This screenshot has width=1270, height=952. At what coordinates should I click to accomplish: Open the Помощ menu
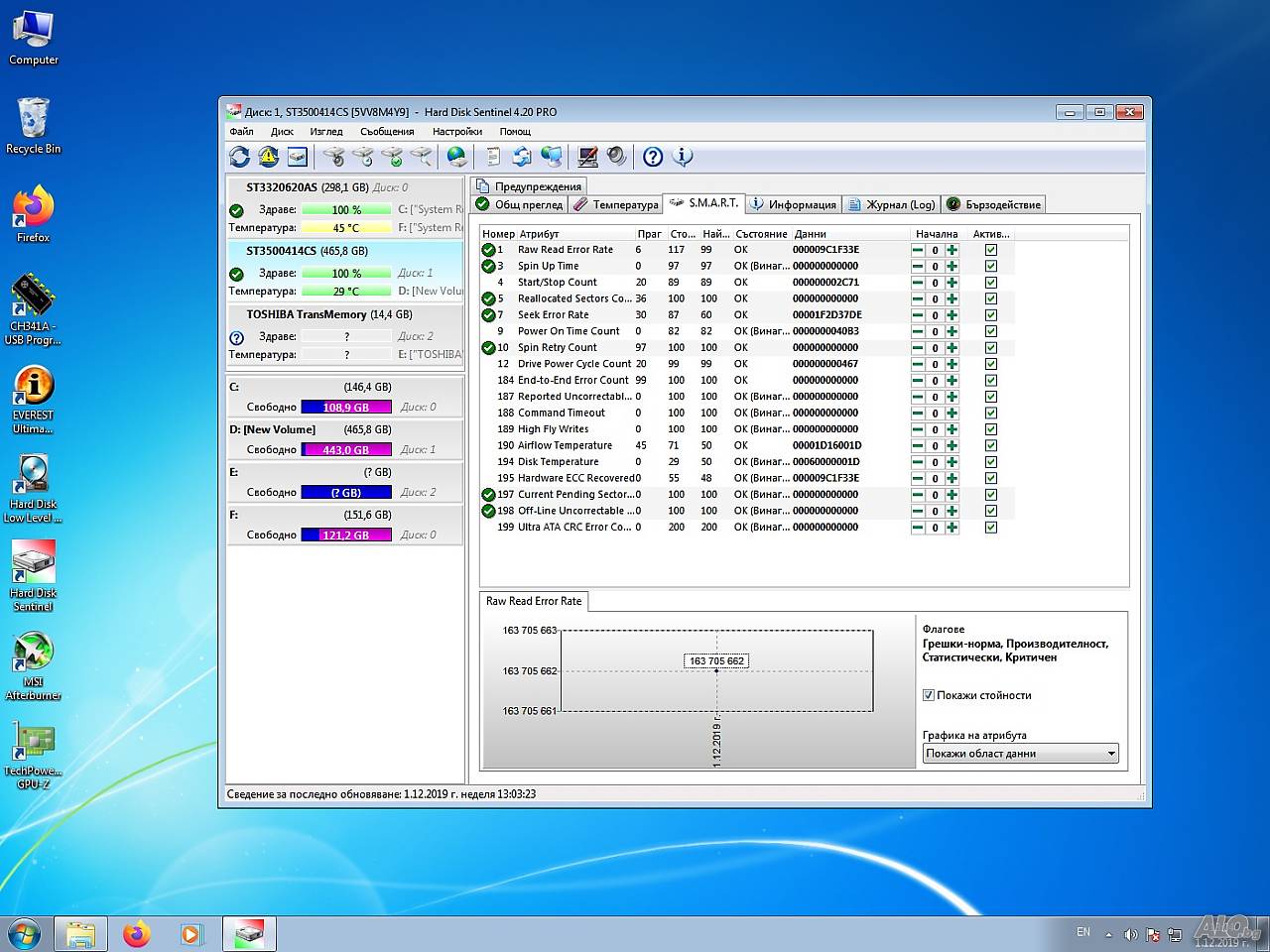tap(515, 131)
